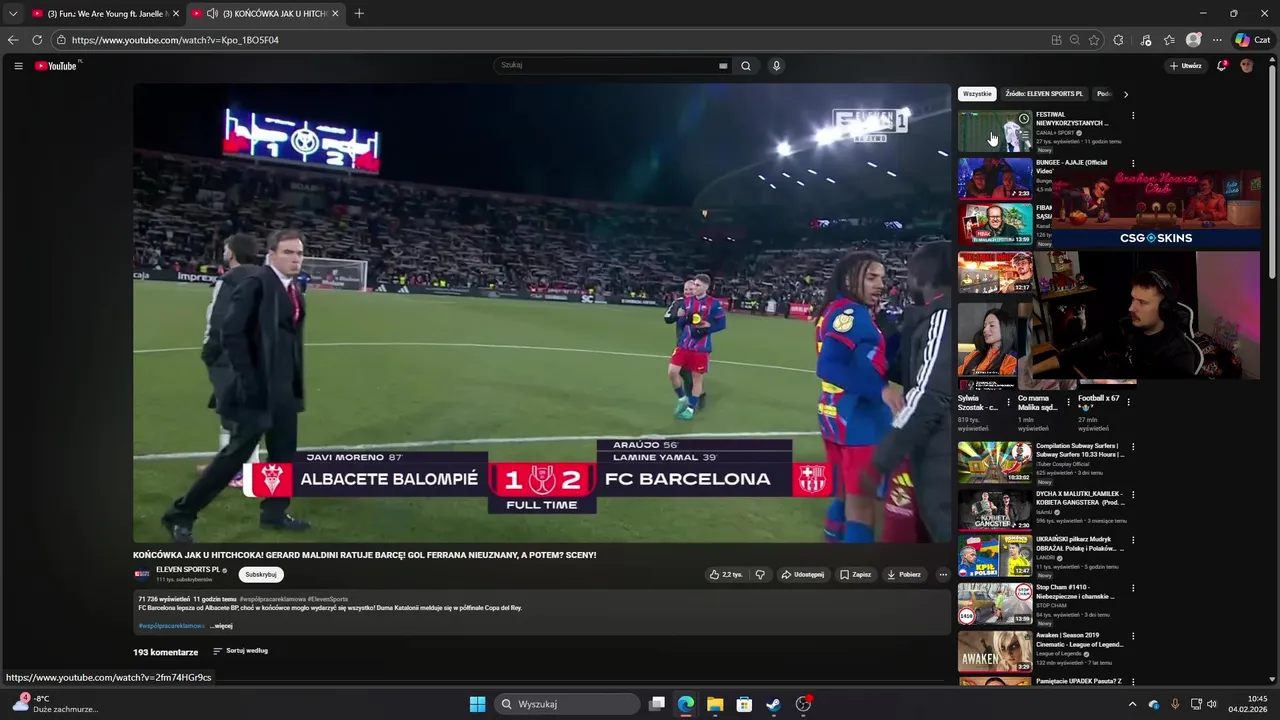The width and height of the screenshot is (1280, 720).
Task: Open tab search dropdown arrow
Action: click(x=13, y=13)
